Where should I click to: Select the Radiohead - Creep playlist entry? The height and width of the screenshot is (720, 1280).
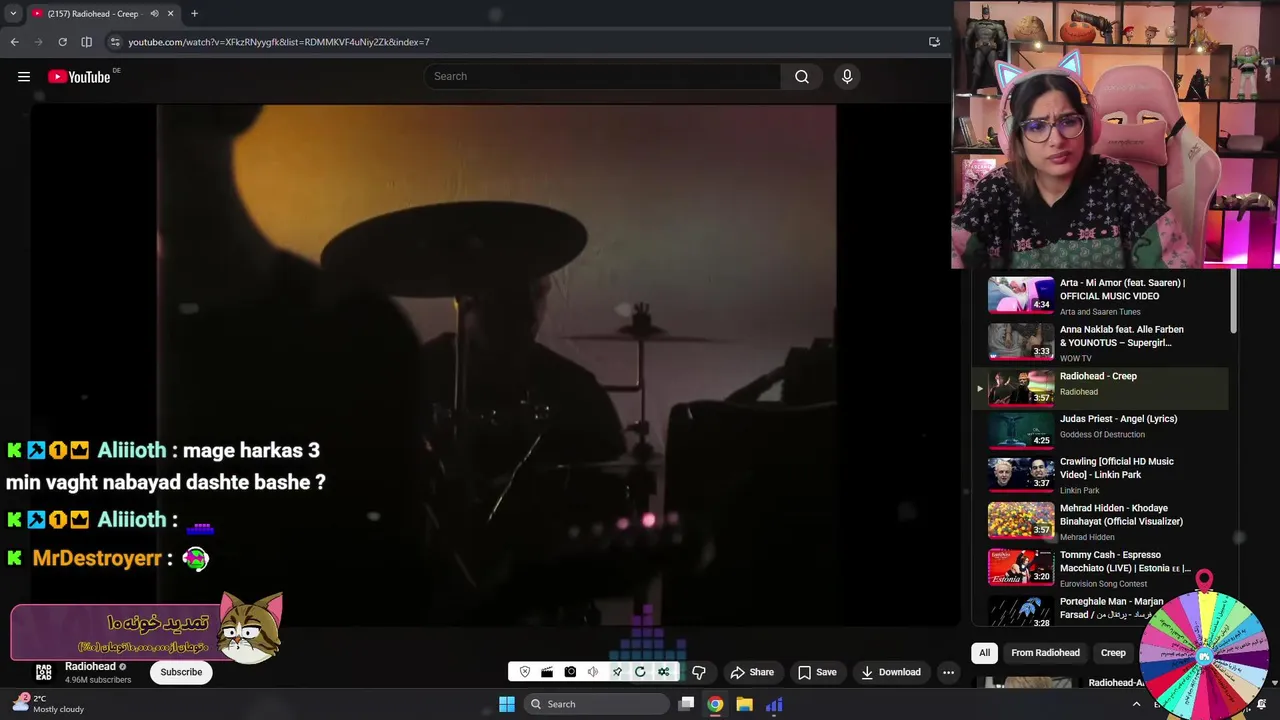point(1100,388)
